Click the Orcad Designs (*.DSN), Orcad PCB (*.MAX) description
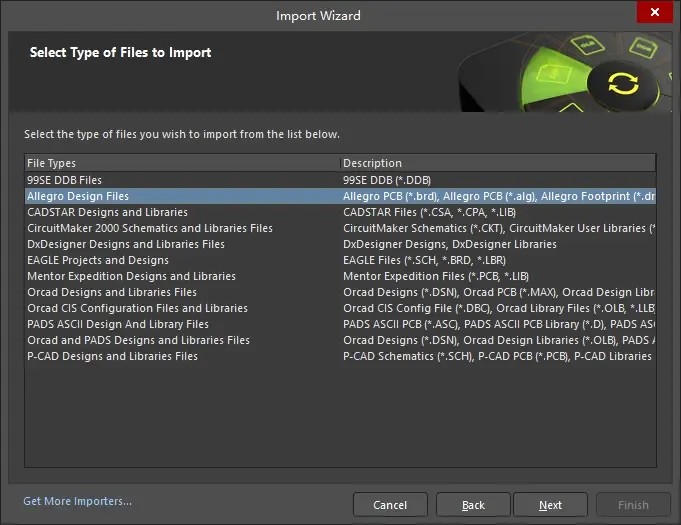This screenshot has height=525, width=681. pyautogui.click(x=499, y=292)
